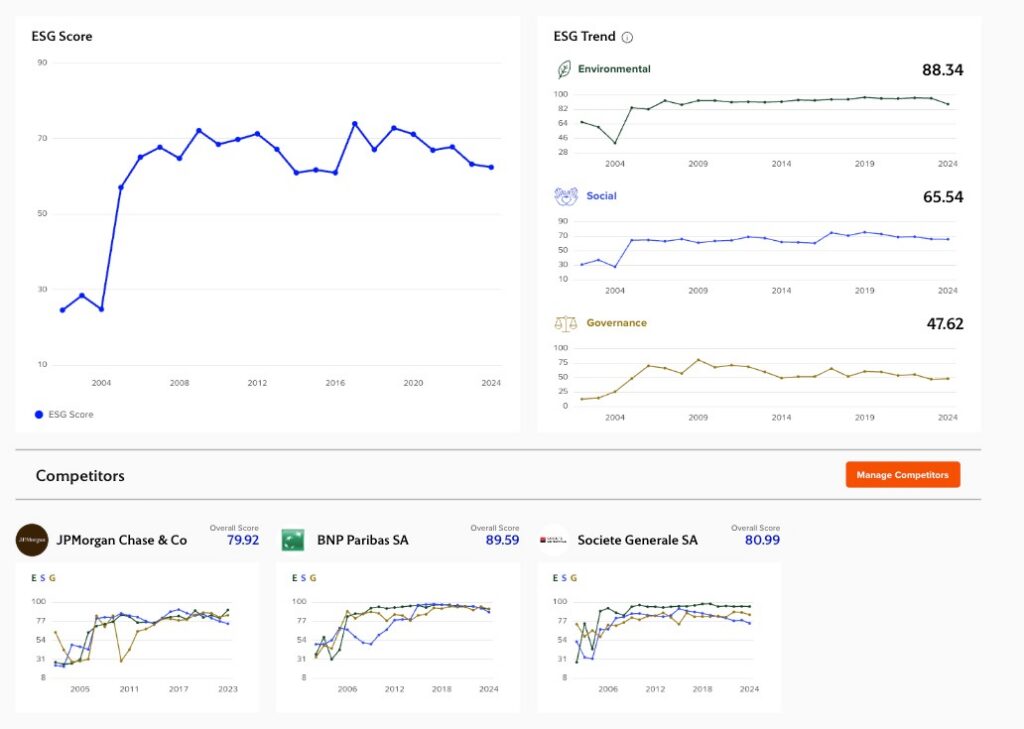The height and width of the screenshot is (729, 1024).
Task: Open the Societe Generale SA name link
Action: pyautogui.click(x=637, y=540)
